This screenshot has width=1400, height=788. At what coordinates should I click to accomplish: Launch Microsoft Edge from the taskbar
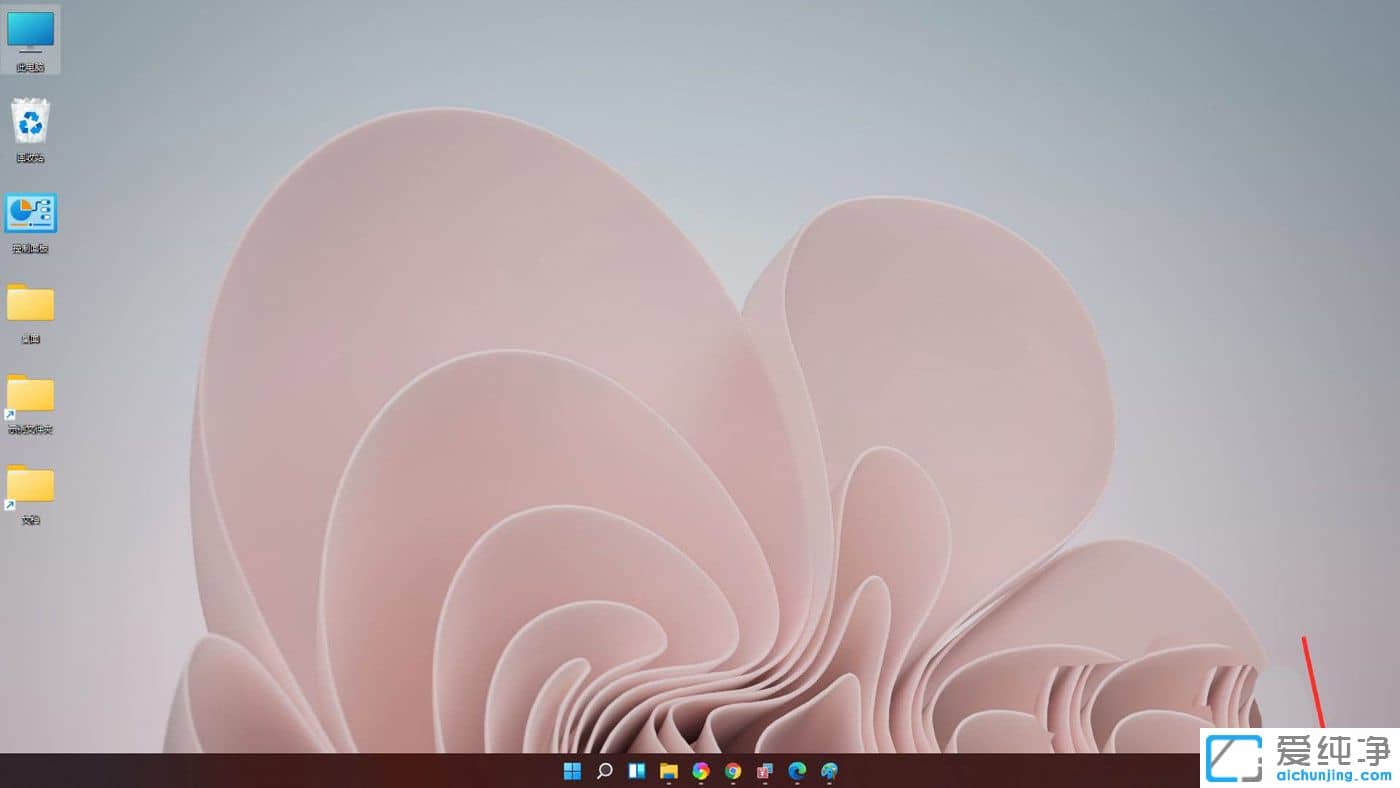tap(796, 771)
